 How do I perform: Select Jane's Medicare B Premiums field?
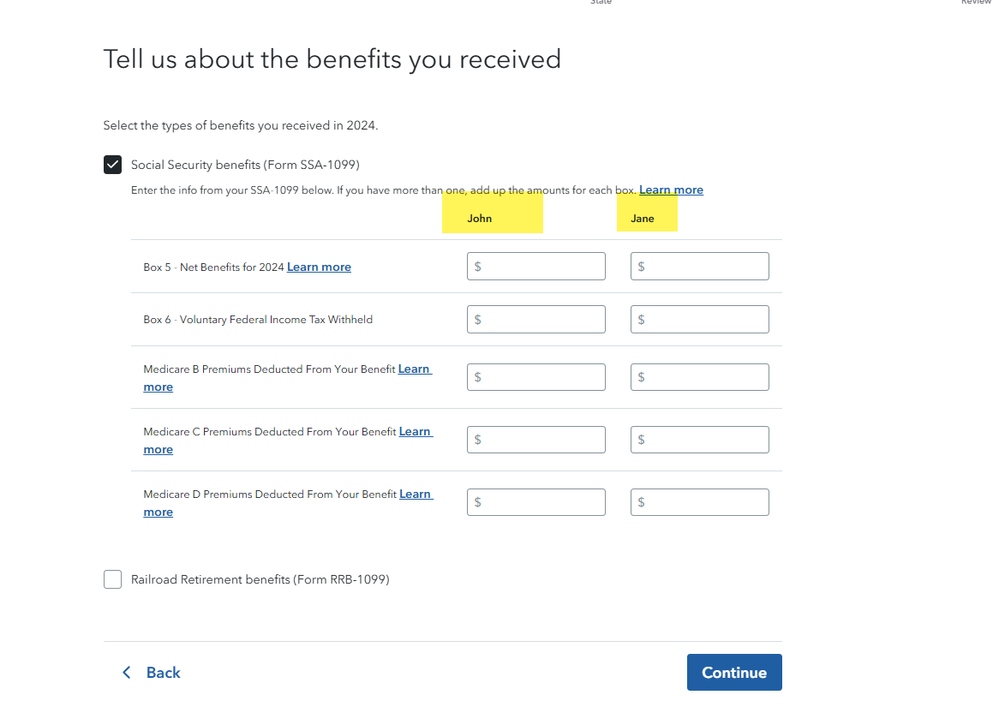[x=700, y=377]
